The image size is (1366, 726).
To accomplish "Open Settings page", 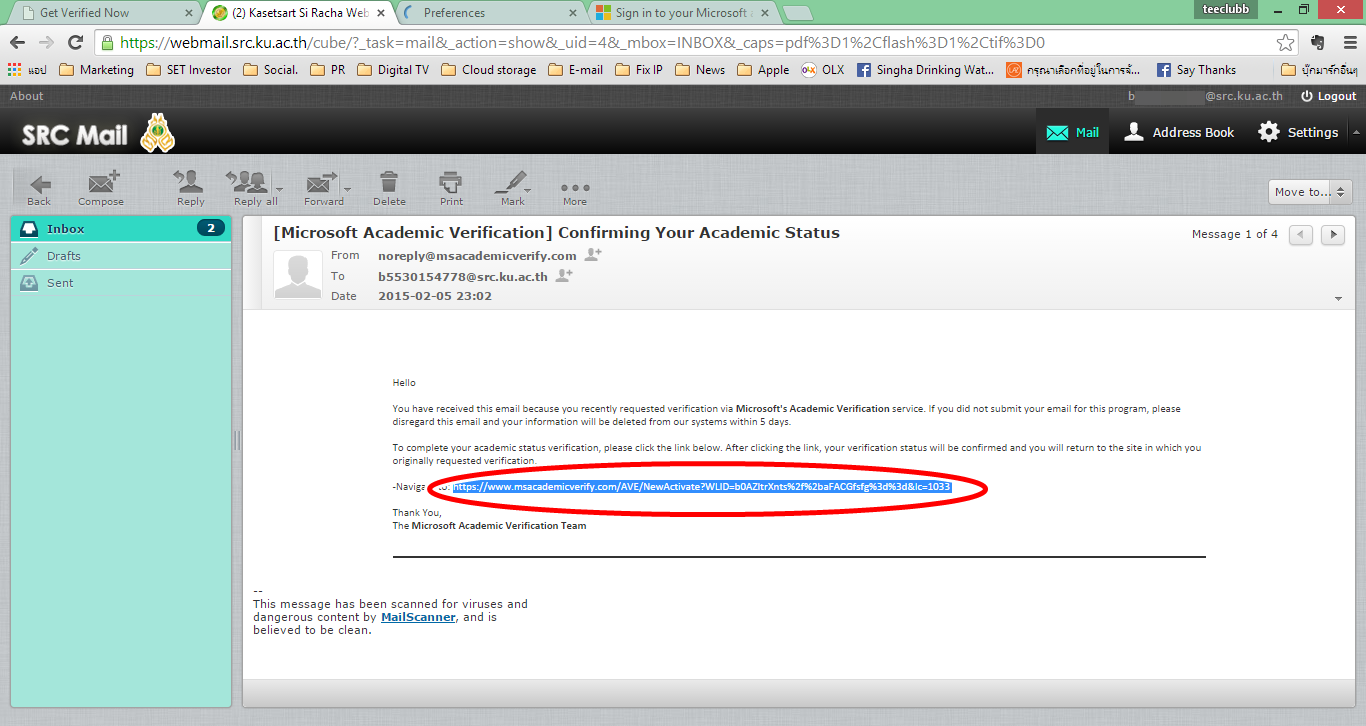I will (1298, 132).
